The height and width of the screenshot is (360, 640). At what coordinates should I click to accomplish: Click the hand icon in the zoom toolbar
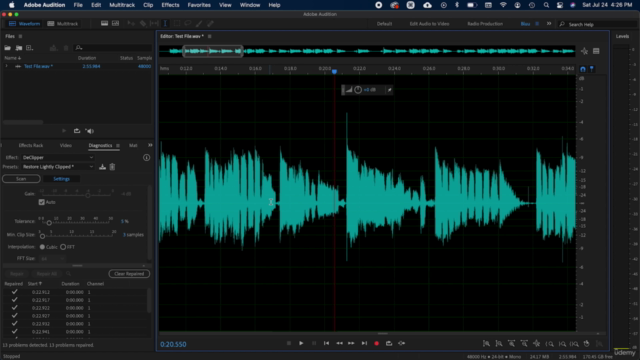(x=587, y=344)
